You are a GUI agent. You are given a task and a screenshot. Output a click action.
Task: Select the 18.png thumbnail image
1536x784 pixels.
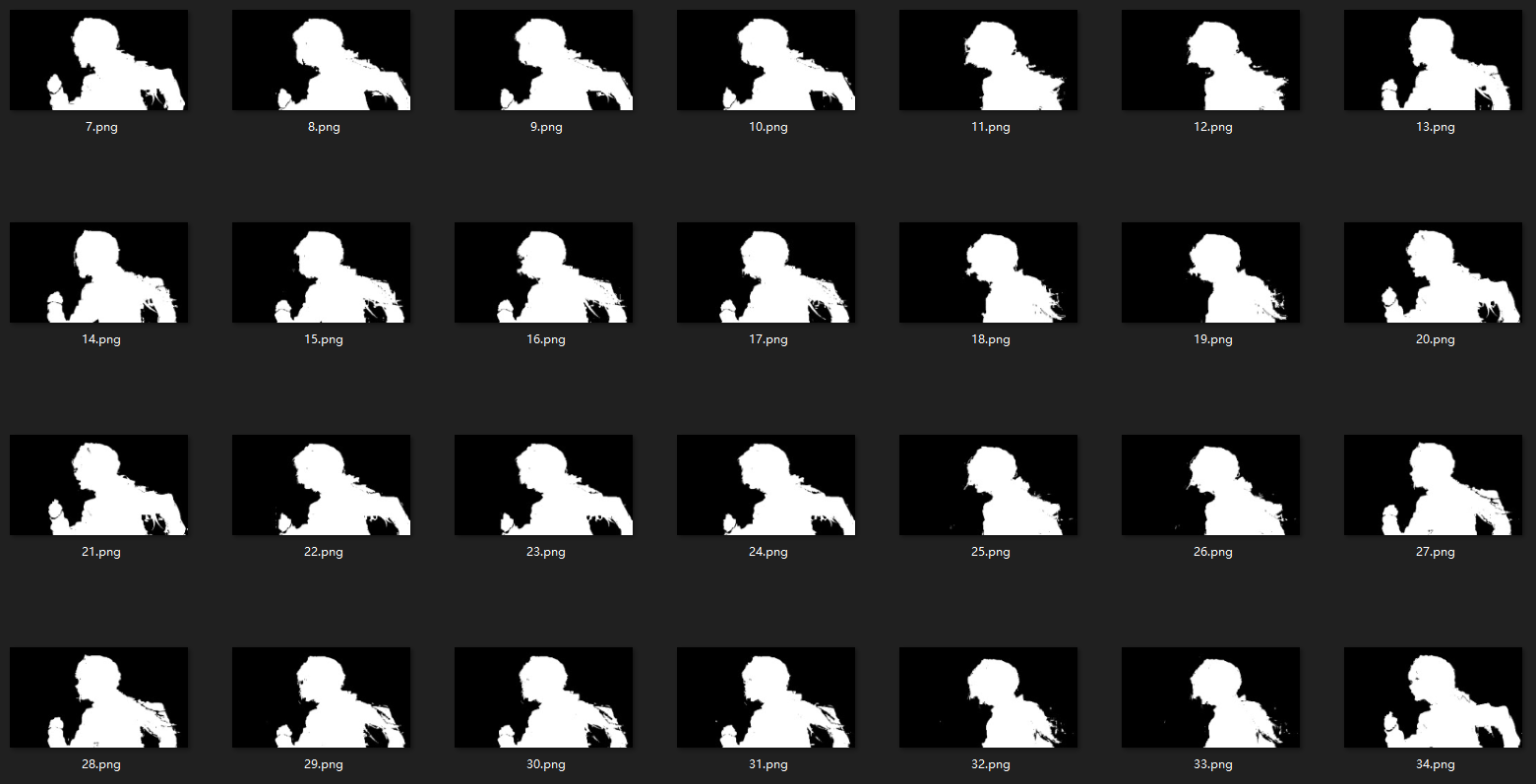click(988, 272)
